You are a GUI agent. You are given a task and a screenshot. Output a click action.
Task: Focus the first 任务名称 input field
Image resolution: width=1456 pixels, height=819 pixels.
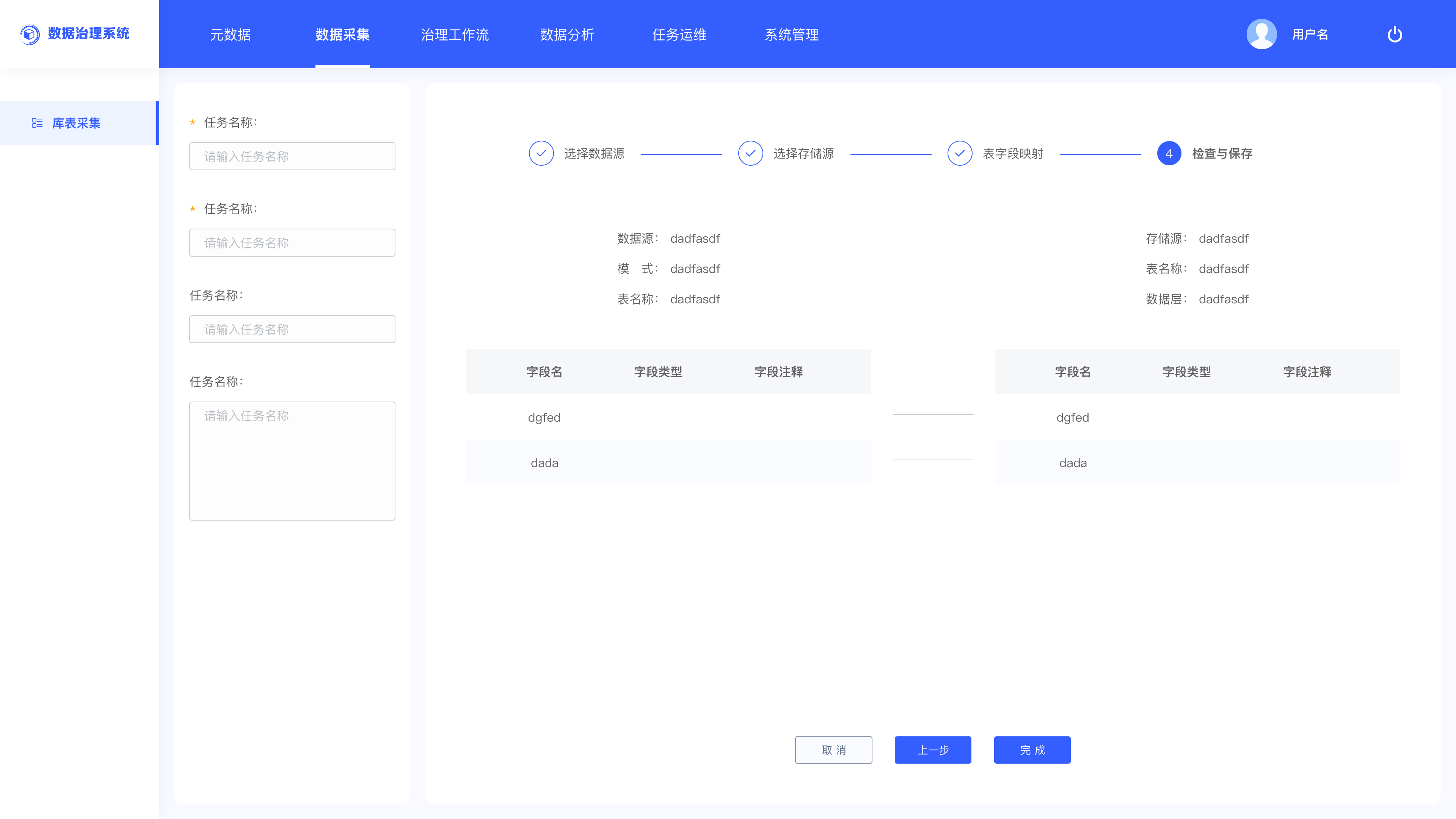pos(292,156)
